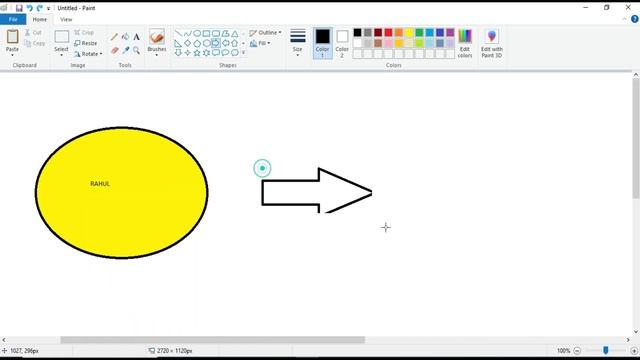640x360 pixels.
Task: Pick the green color swatch
Action: tap(419, 33)
